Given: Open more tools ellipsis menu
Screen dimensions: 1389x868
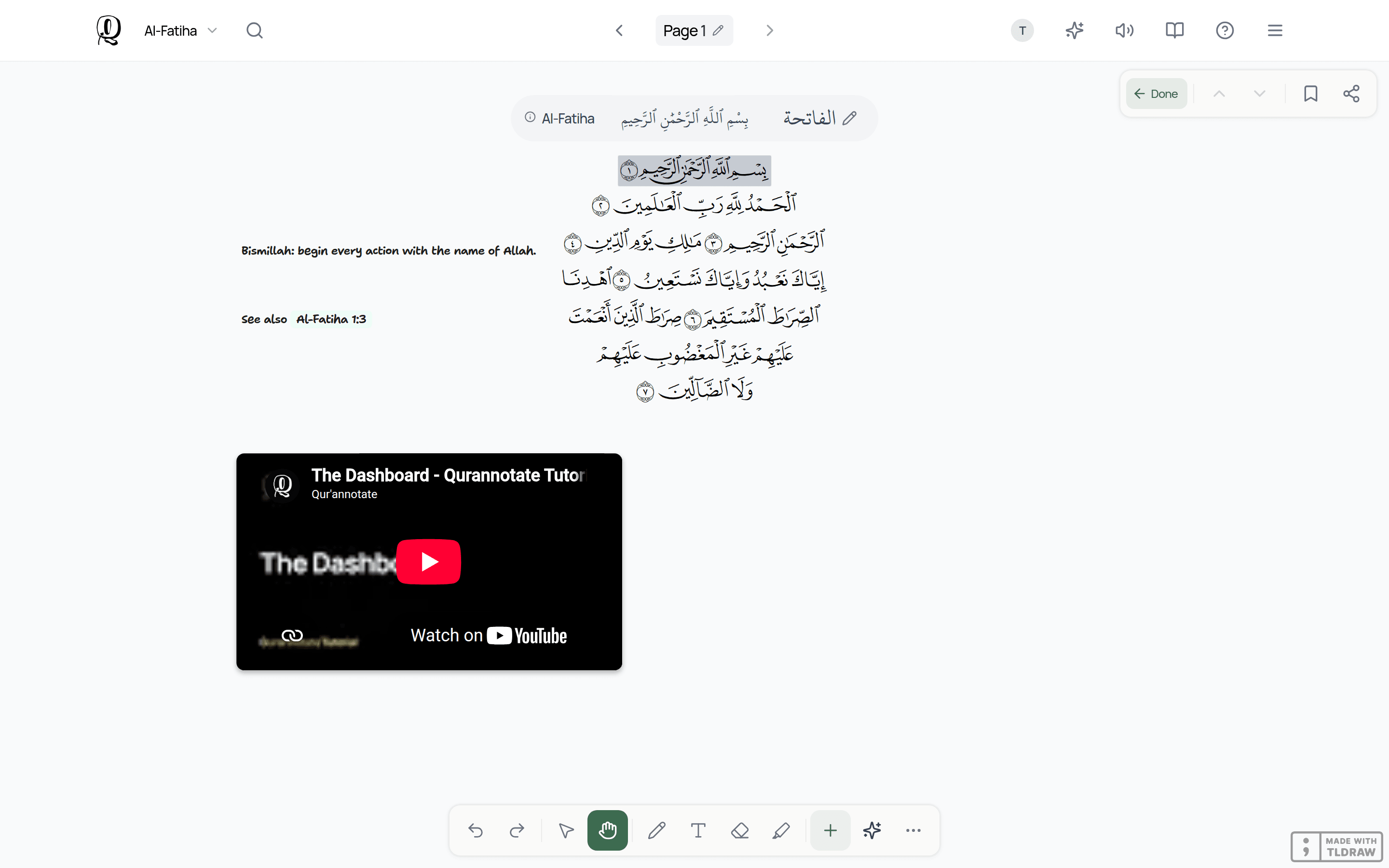Looking at the screenshot, I should [913, 830].
